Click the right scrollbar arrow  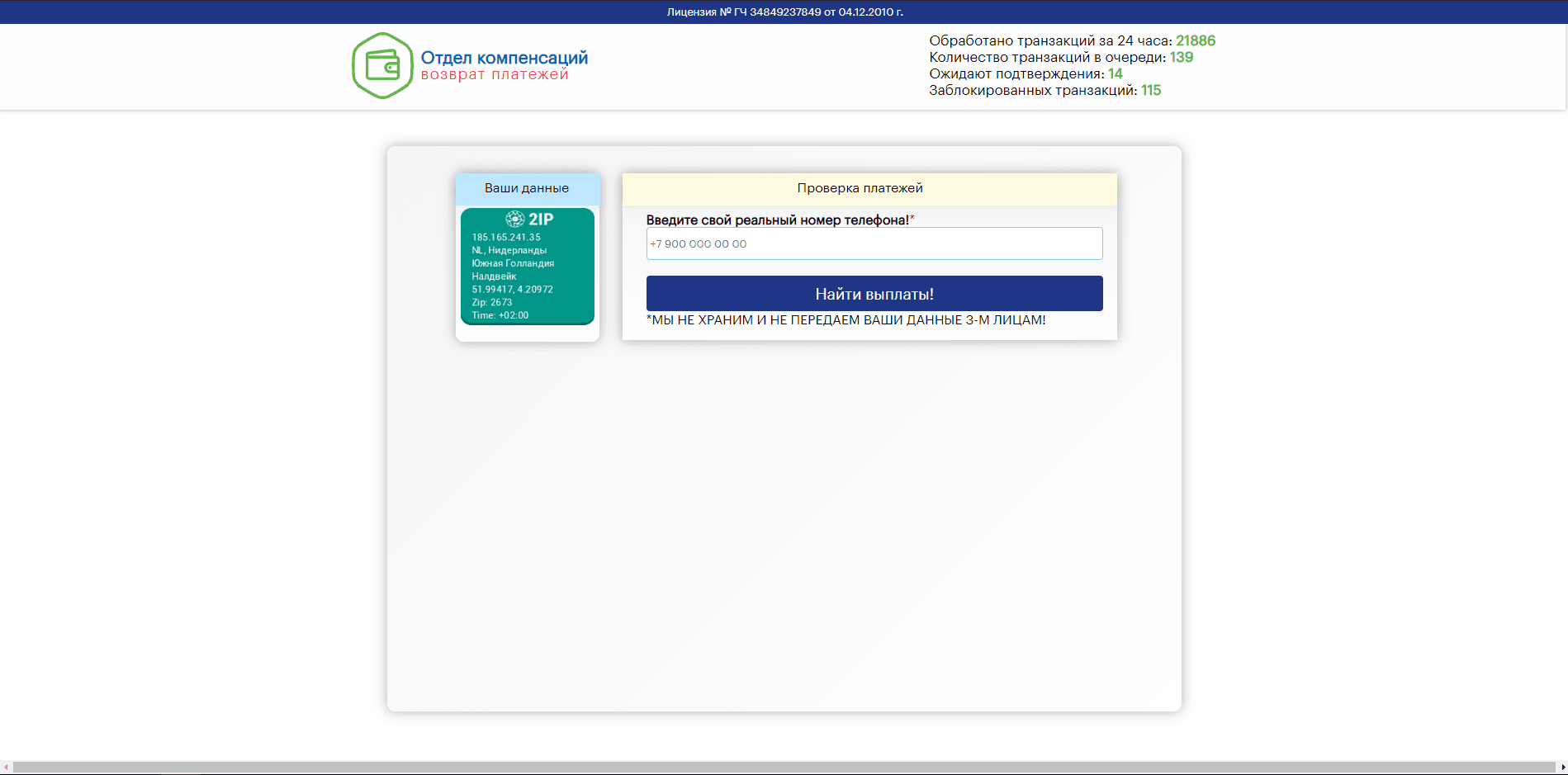[1562, 768]
